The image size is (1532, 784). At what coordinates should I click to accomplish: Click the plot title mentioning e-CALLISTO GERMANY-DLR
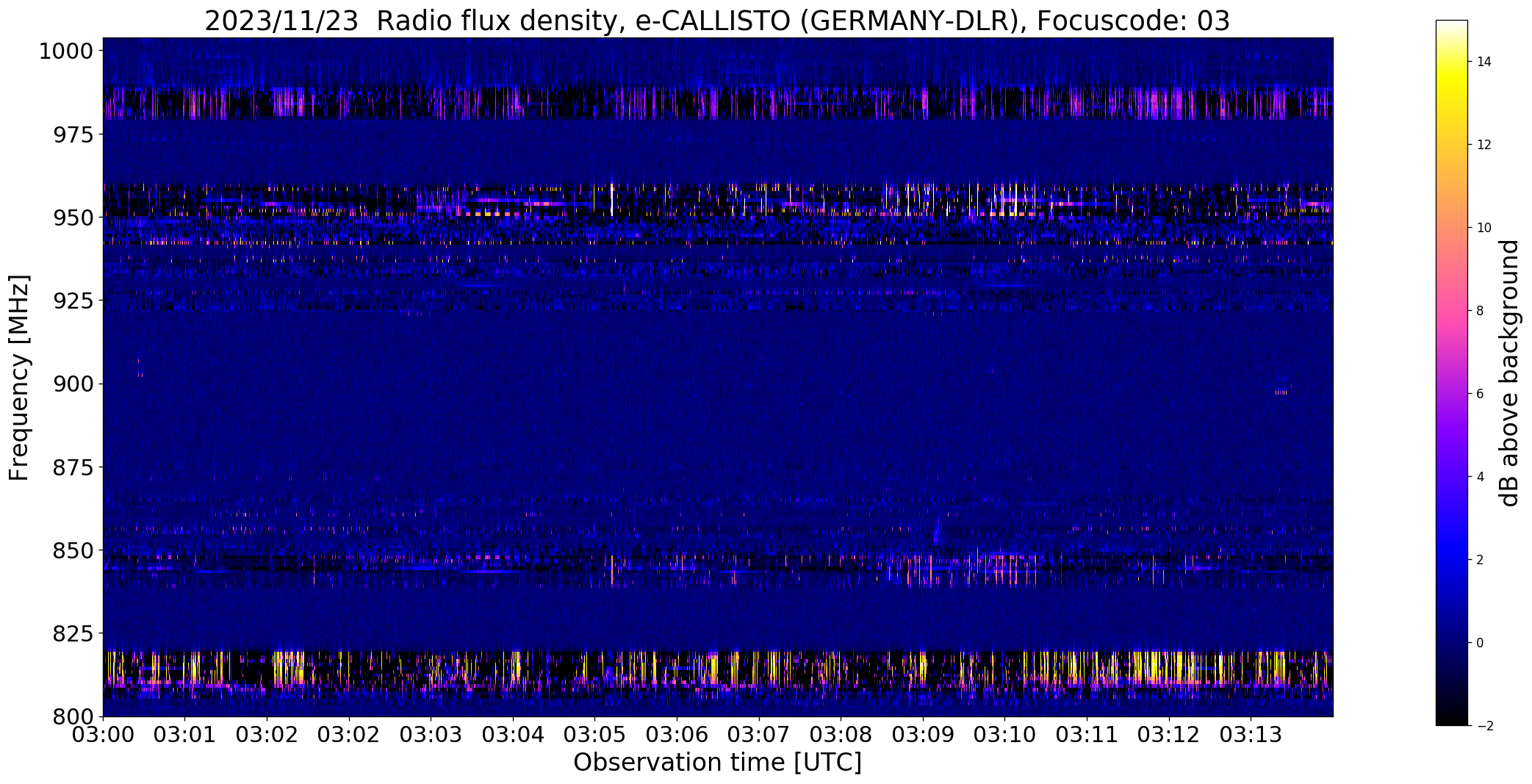[717, 21]
